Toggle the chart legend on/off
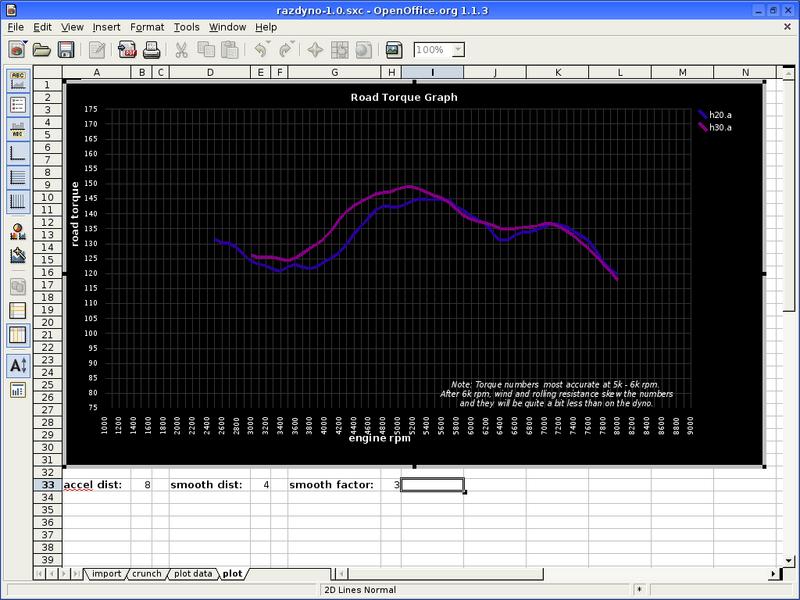 click(17, 104)
